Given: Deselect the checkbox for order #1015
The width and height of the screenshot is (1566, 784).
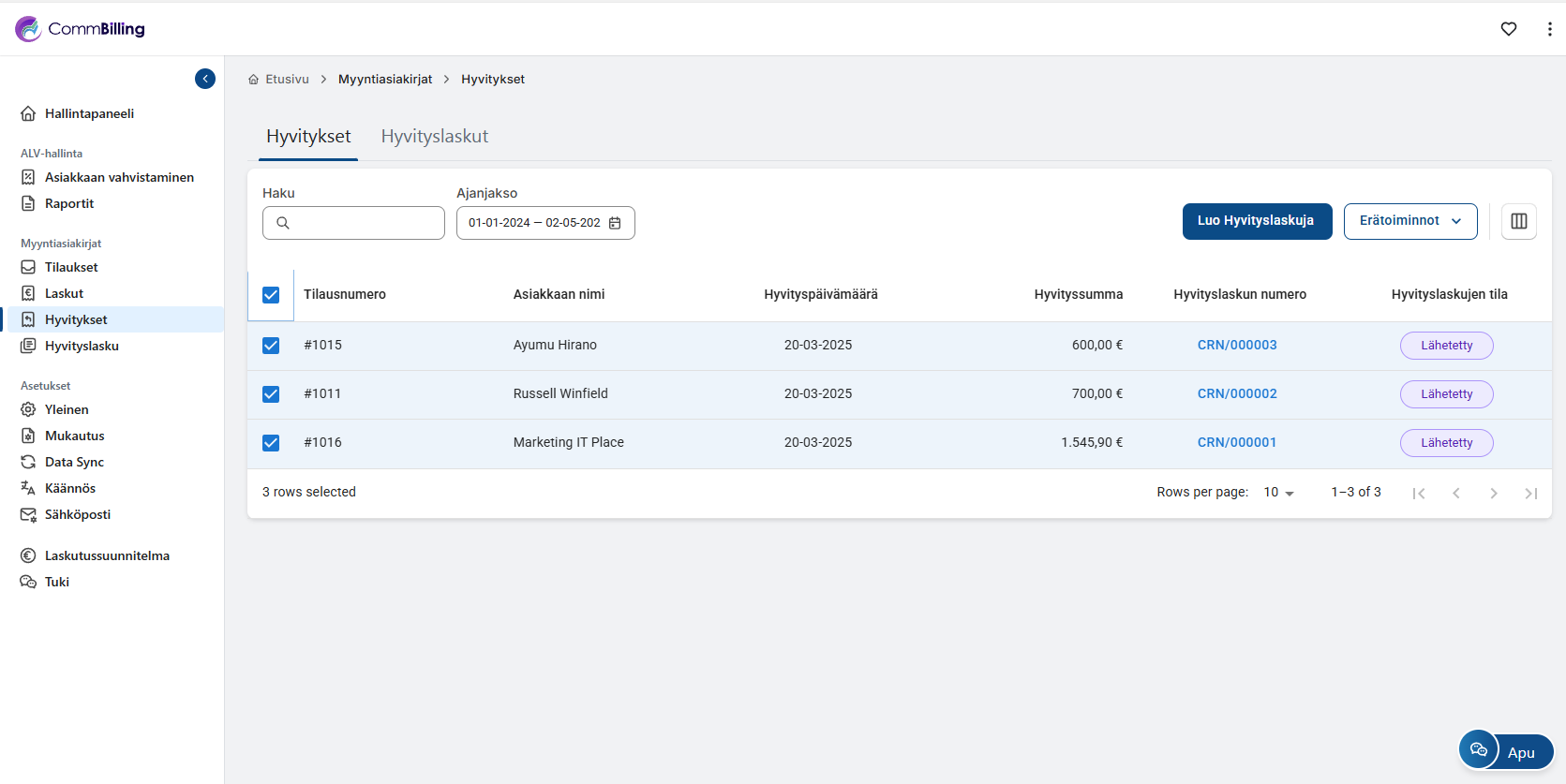Looking at the screenshot, I should 271,346.
